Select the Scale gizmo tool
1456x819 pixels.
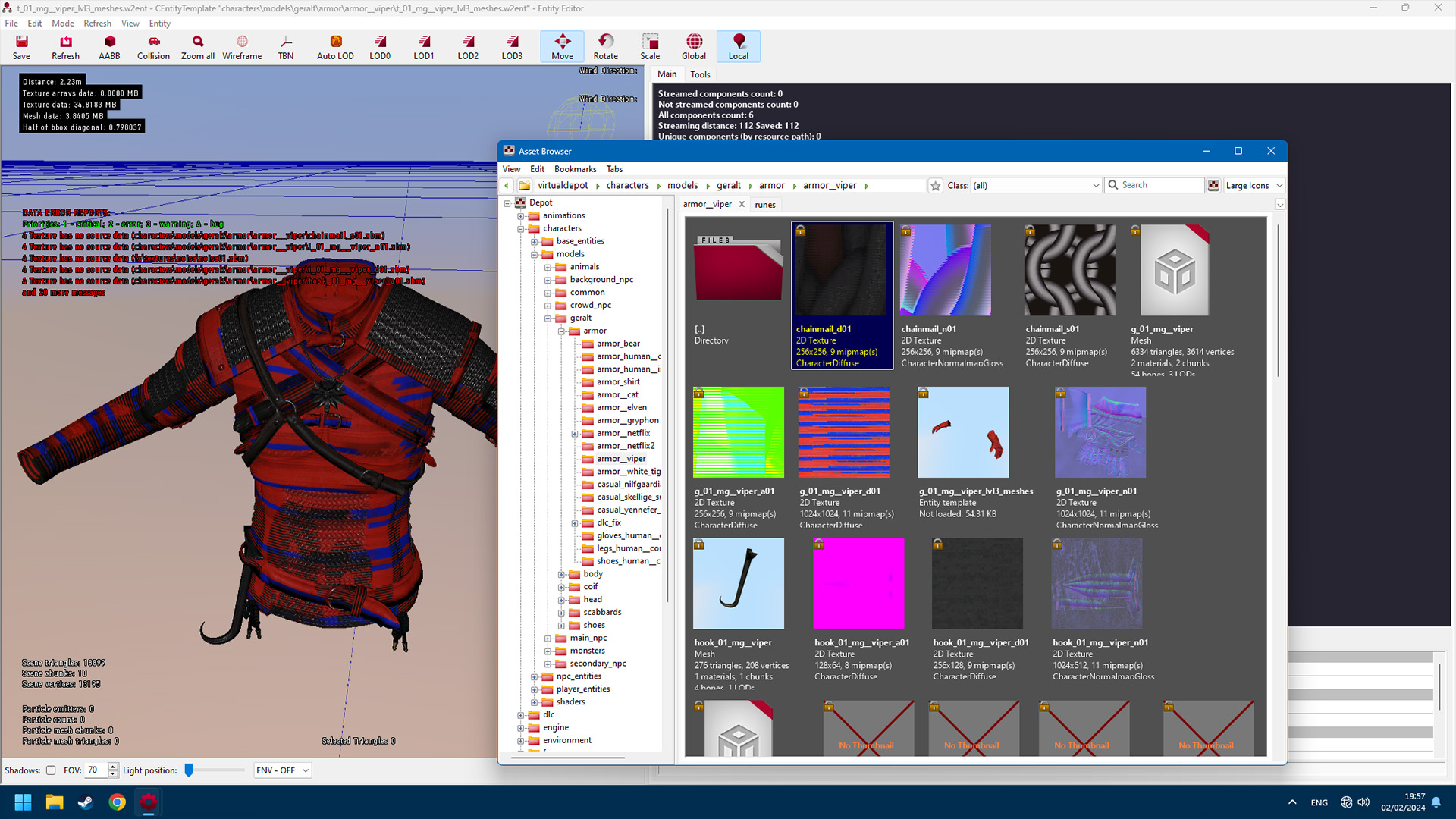click(x=650, y=47)
